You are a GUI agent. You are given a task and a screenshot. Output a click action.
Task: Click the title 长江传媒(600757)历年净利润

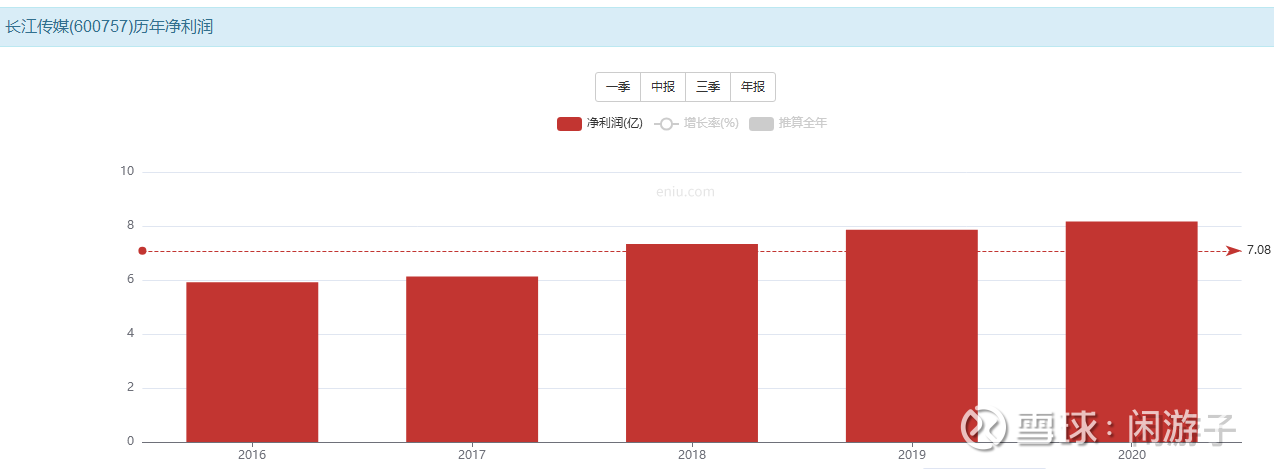[x=109, y=27]
